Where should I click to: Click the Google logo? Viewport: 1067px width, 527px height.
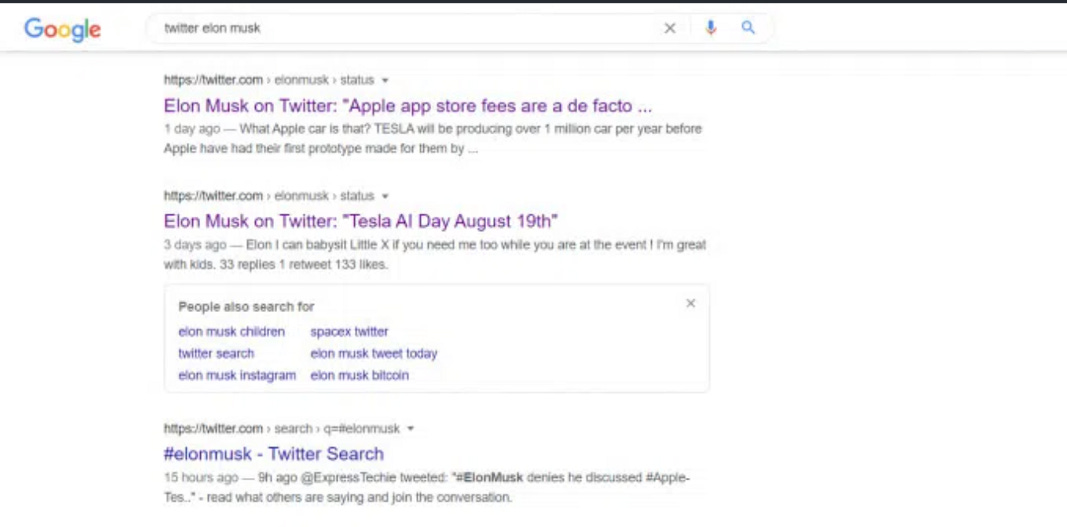tap(63, 29)
